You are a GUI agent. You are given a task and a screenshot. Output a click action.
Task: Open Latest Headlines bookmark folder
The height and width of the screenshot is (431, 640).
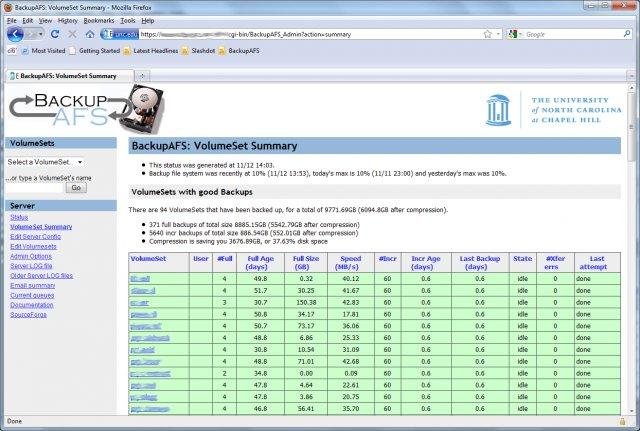(151, 51)
